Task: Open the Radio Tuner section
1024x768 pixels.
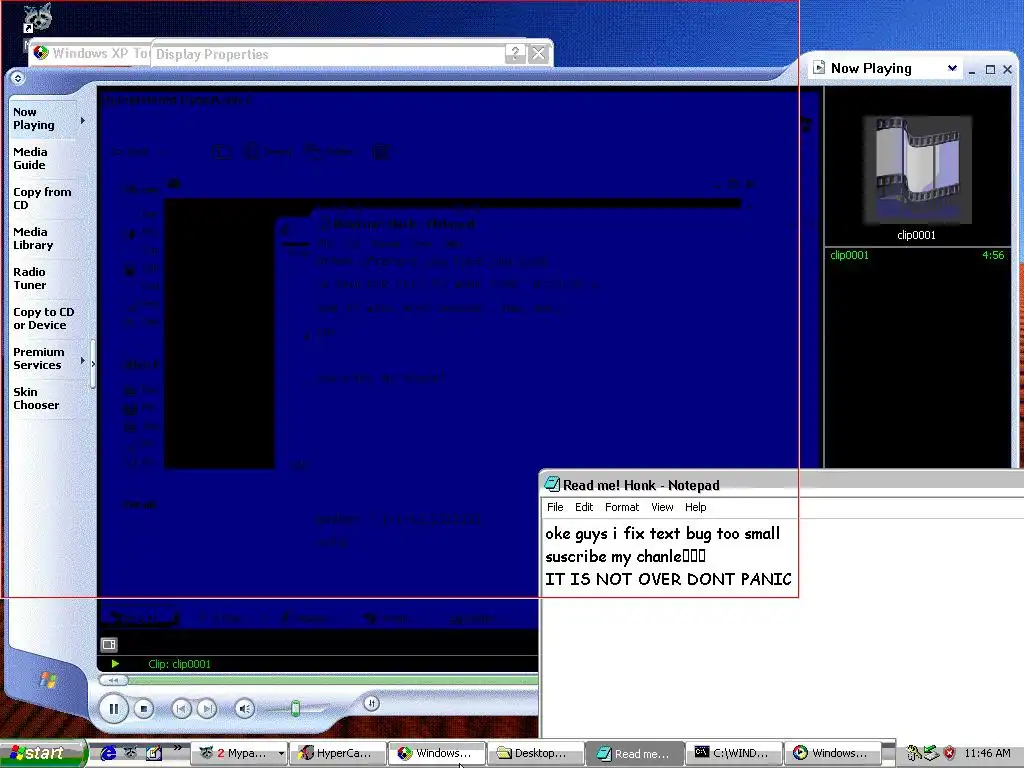Action: [x=29, y=278]
